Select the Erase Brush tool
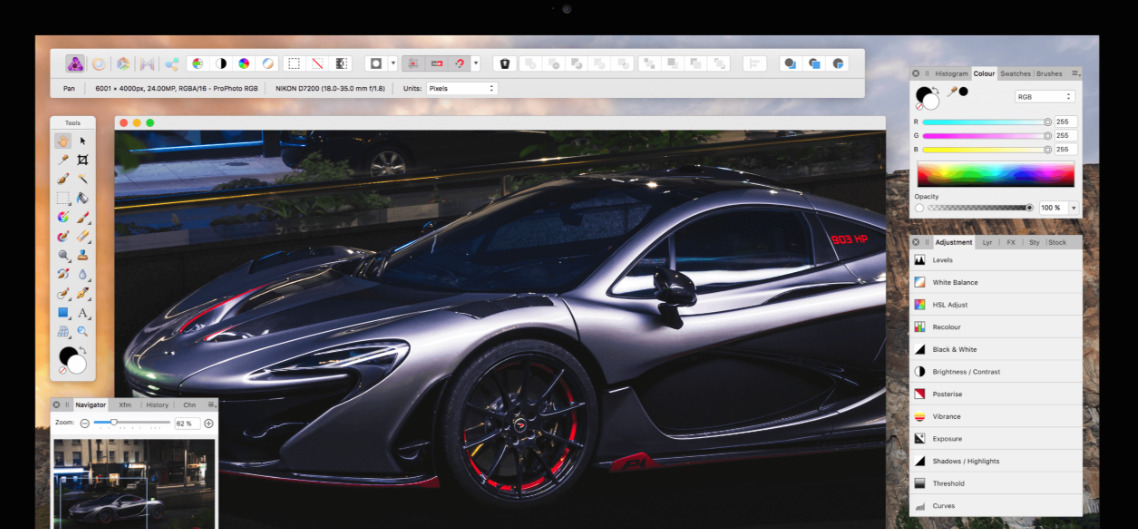Image resolution: width=1138 pixels, height=529 pixels. [x=83, y=236]
